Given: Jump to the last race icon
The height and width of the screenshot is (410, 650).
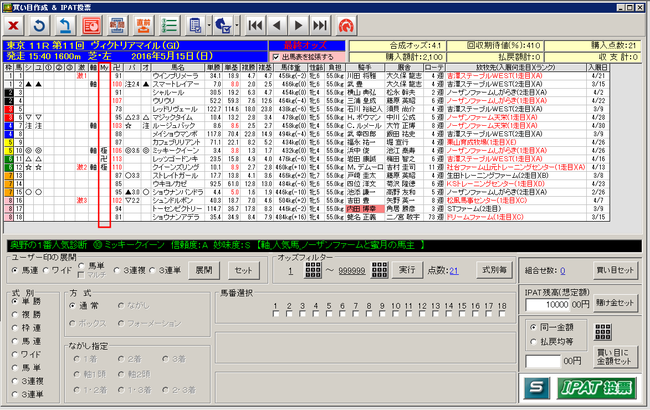Looking at the screenshot, I should [x=320, y=26].
